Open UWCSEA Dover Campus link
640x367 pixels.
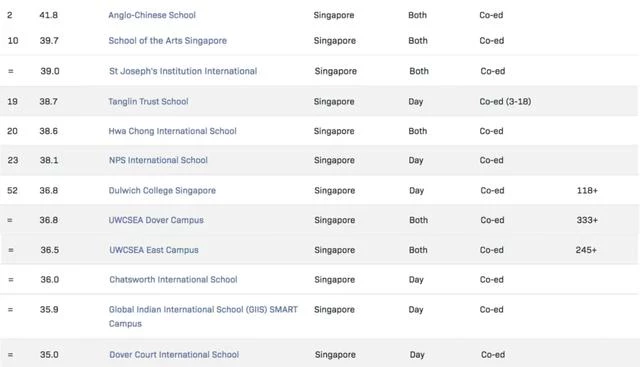[156, 220]
